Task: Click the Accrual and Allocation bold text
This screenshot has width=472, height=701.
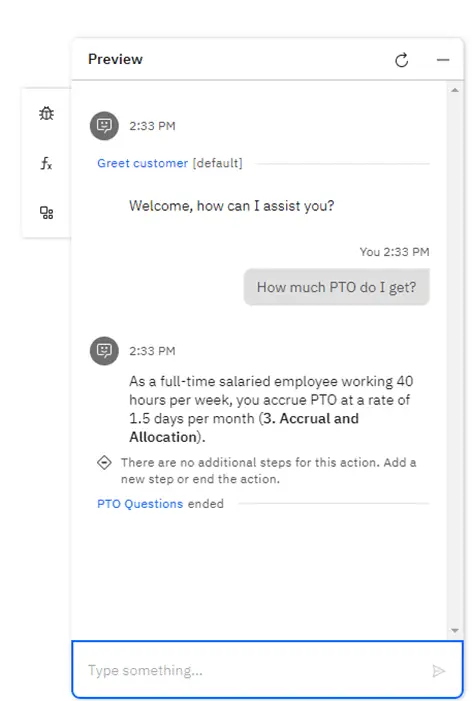Action: point(244,427)
